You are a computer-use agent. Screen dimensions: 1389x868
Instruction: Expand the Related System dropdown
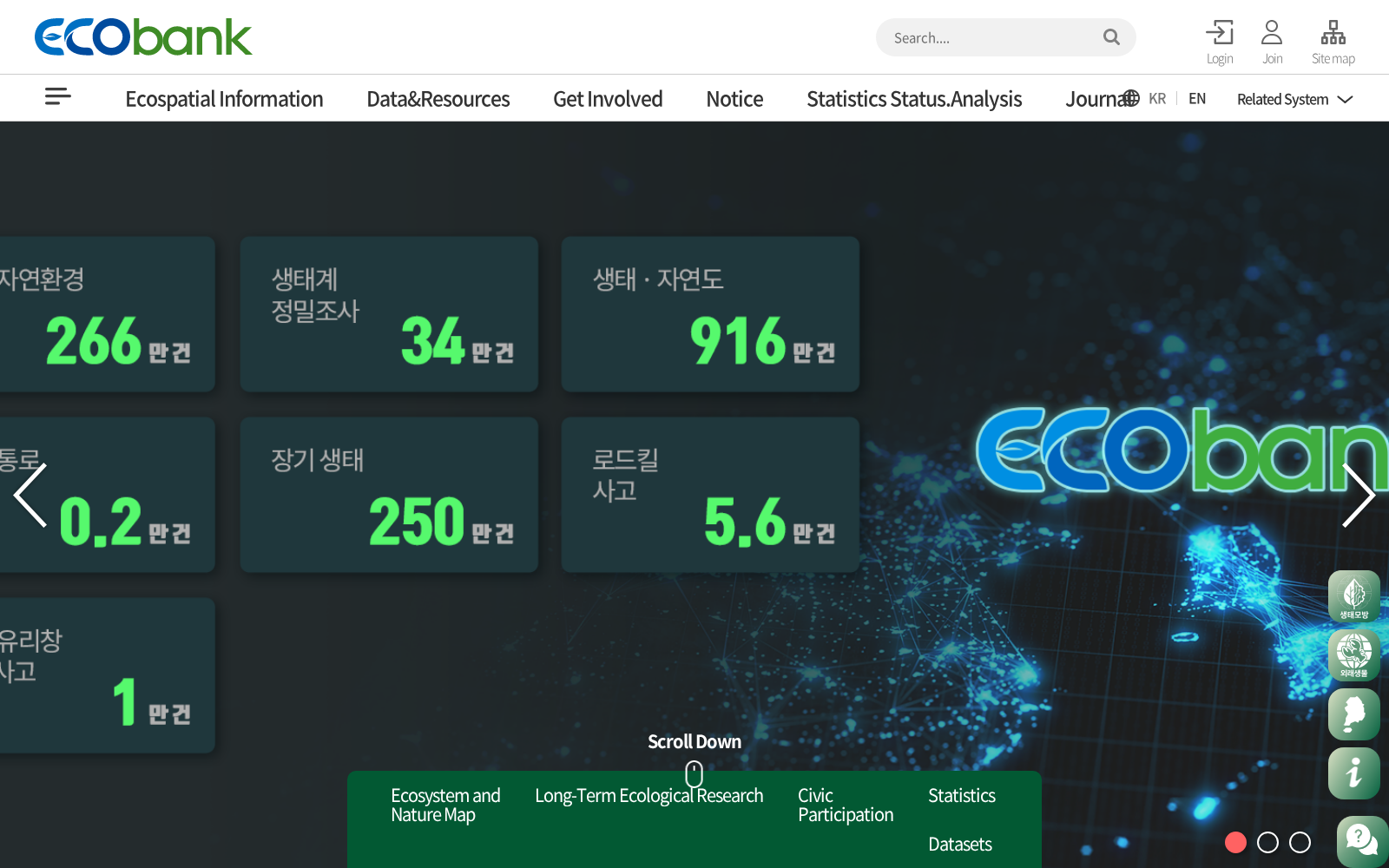(1294, 99)
